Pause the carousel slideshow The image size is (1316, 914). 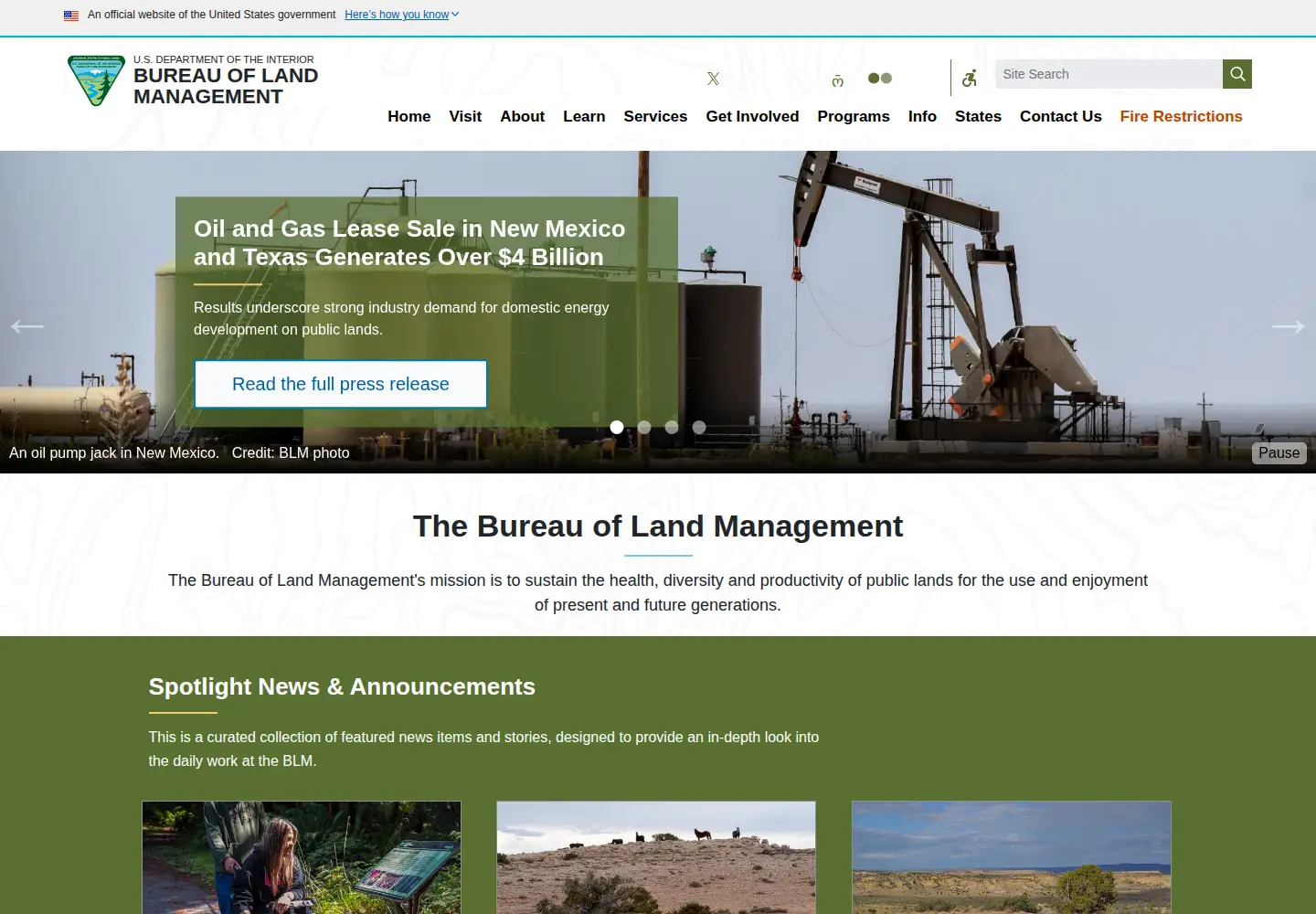(x=1279, y=453)
